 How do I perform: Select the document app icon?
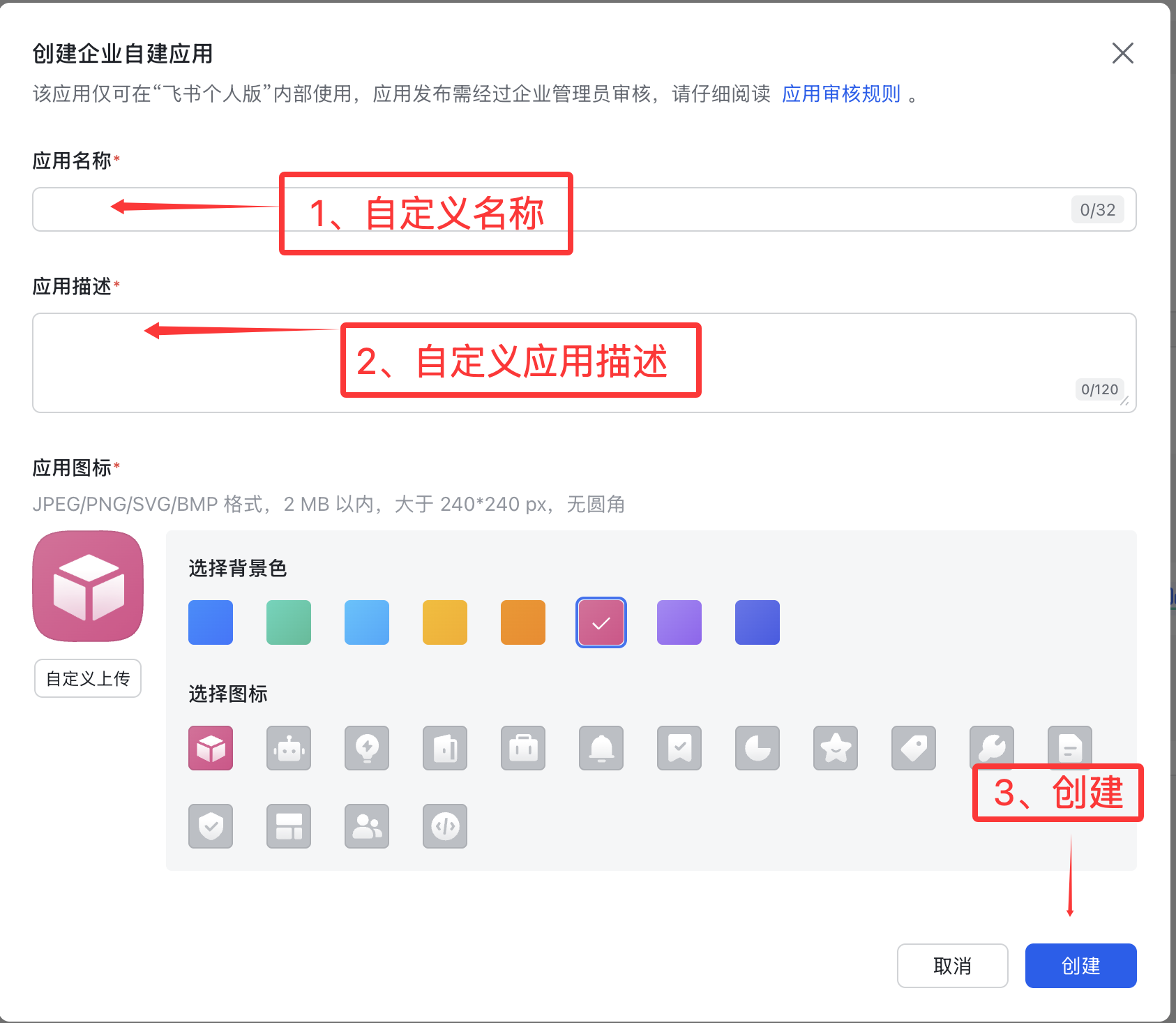click(1069, 748)
